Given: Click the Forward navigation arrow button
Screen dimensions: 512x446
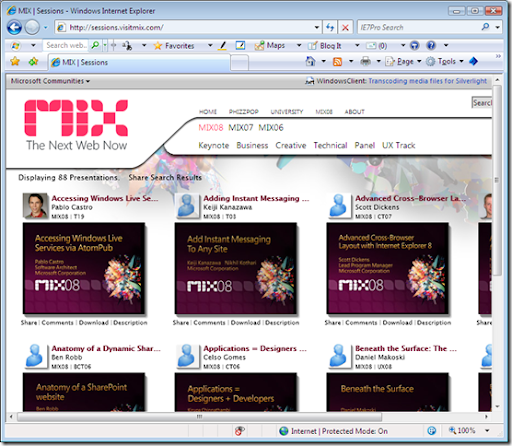Looking at the screenshot, I should click(x=32, y=27).
